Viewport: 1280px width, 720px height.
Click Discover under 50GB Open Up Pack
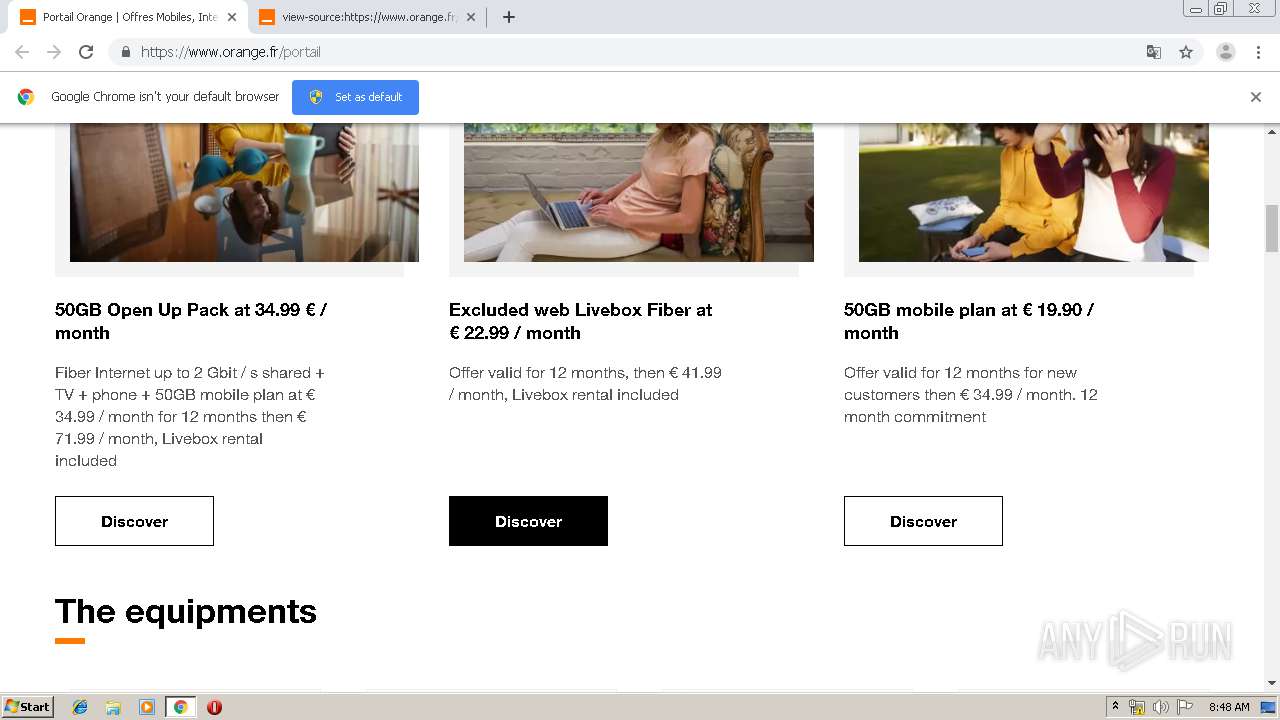134,521
